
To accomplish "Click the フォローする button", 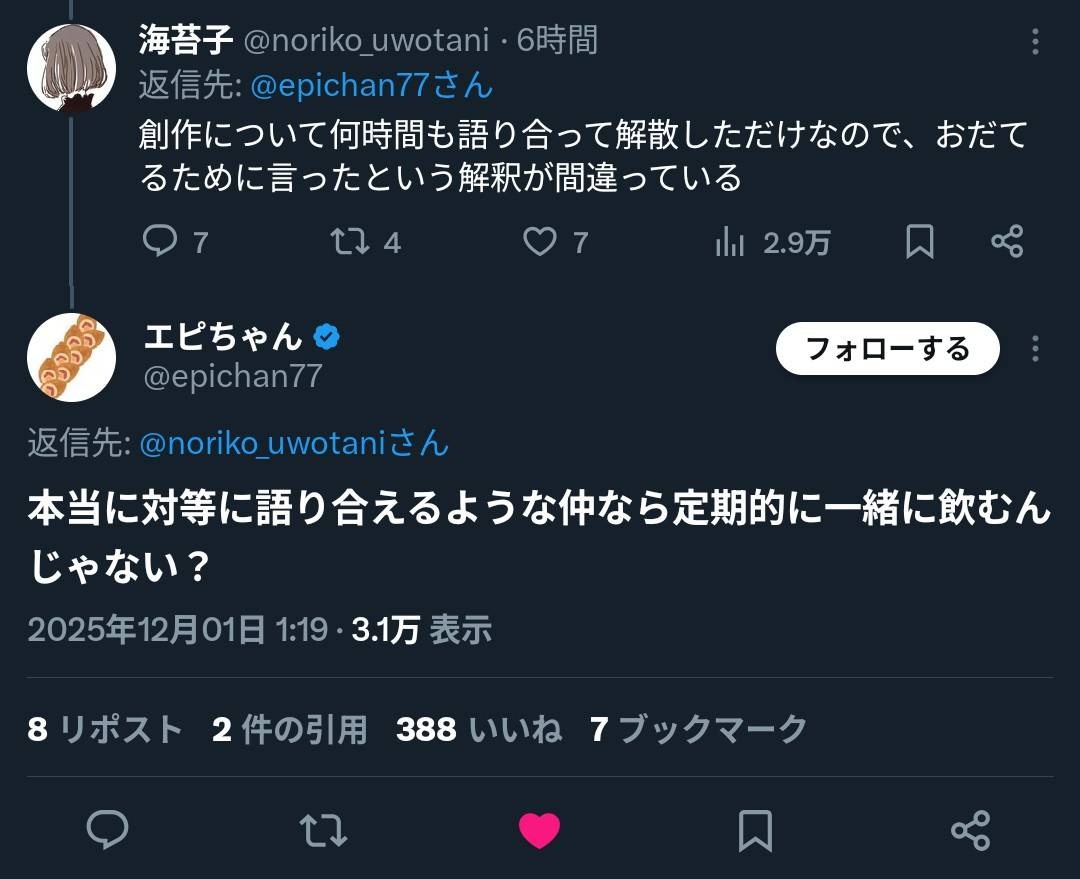I will click(887, 348).
